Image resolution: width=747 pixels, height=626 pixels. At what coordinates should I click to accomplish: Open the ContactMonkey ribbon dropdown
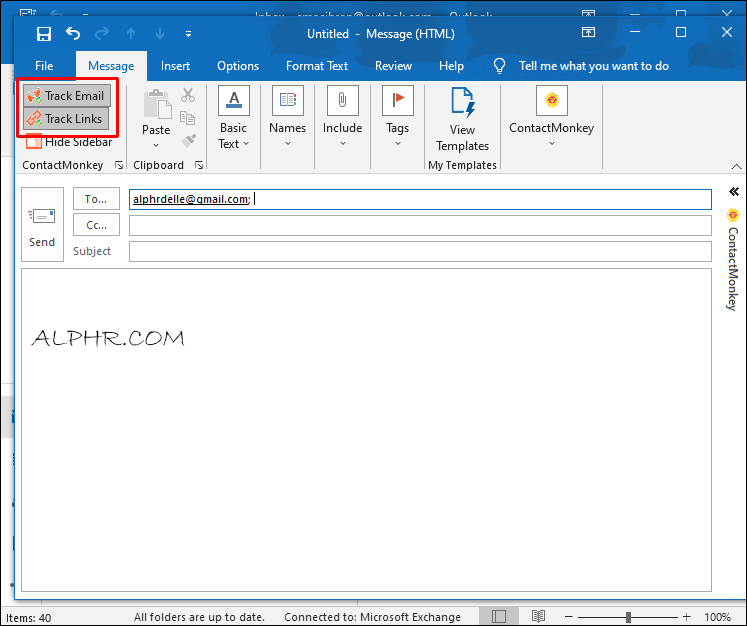coord(552,117)
